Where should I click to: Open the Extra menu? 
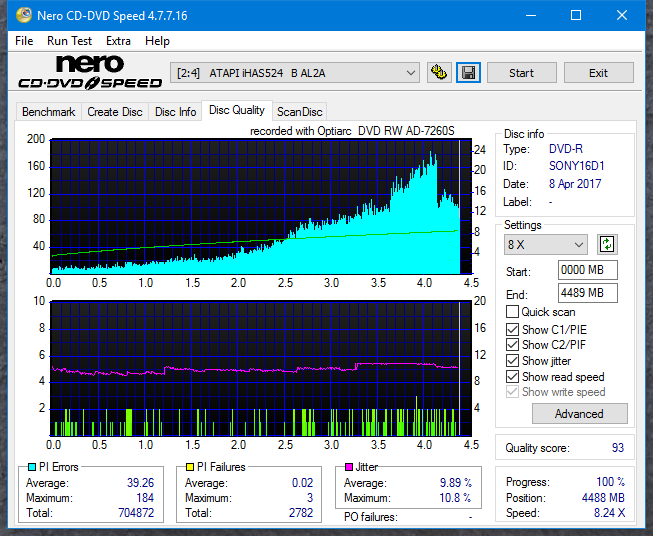coord(118,41)
